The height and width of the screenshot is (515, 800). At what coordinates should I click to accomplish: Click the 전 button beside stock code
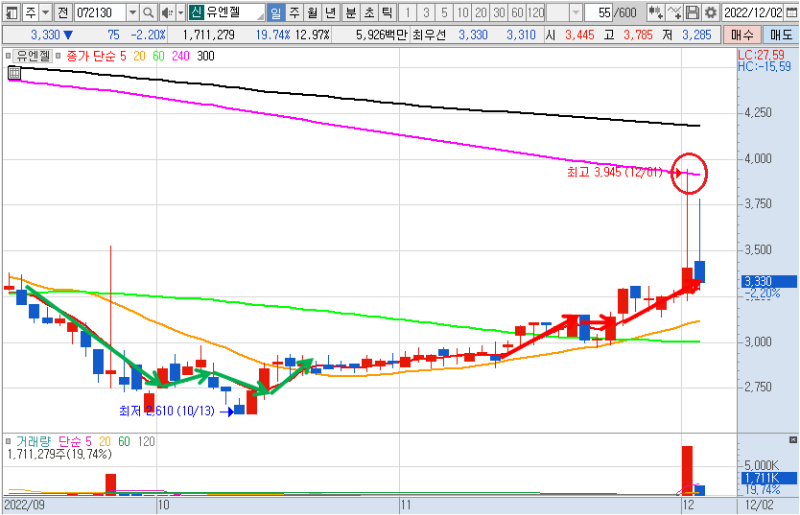click(63, 12)
